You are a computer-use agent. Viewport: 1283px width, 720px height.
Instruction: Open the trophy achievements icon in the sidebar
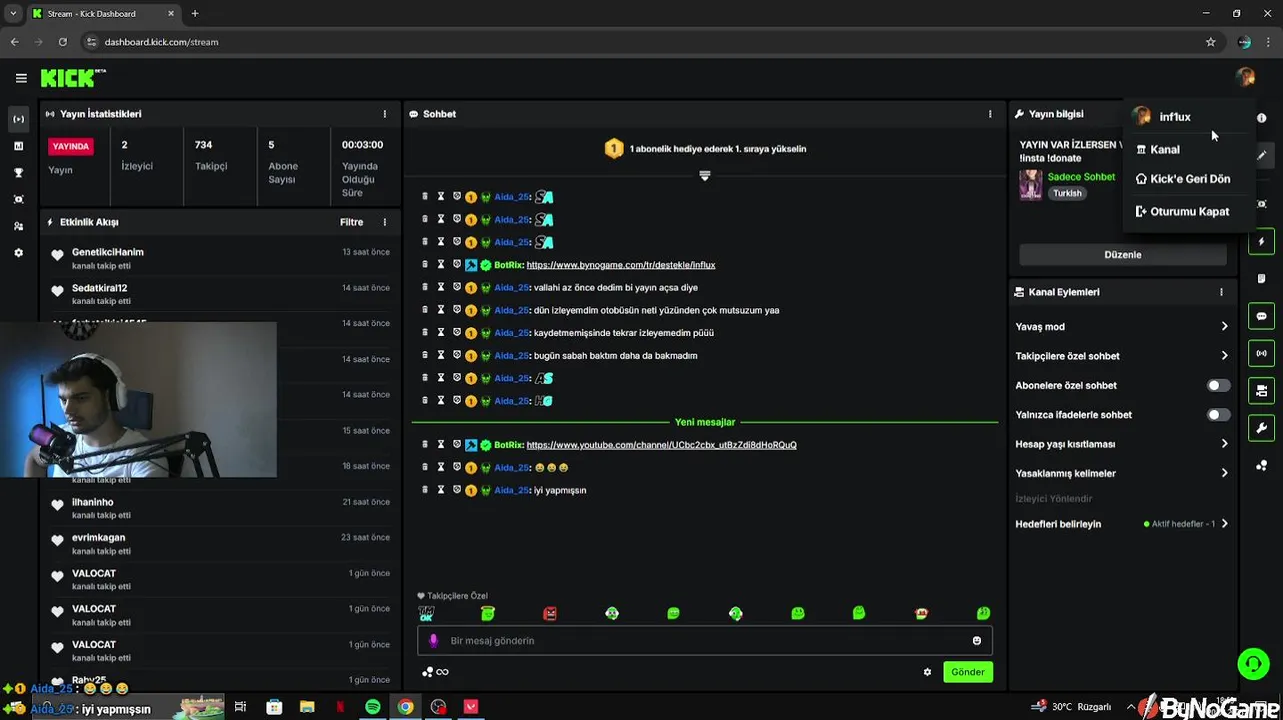click(x=18, y=173)
